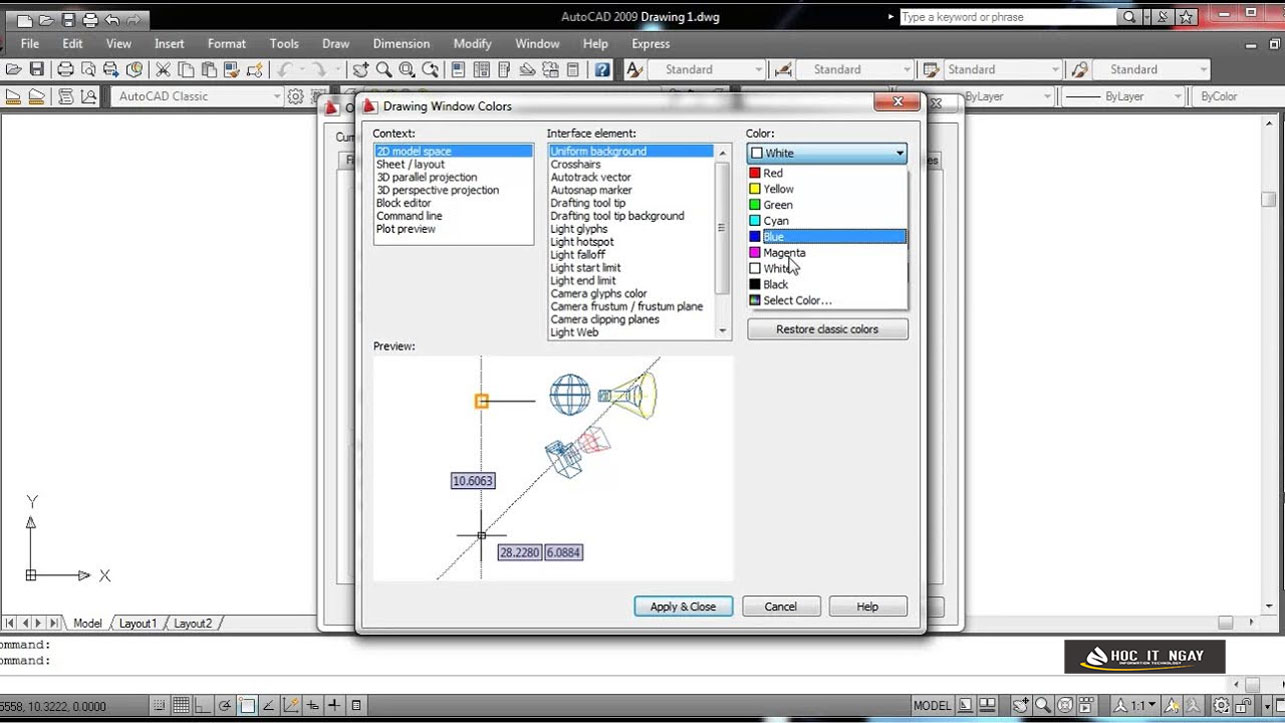This screenshot has height=723, width=1285.
Task: Open the Help question mark icon
Action: point(602,69)
